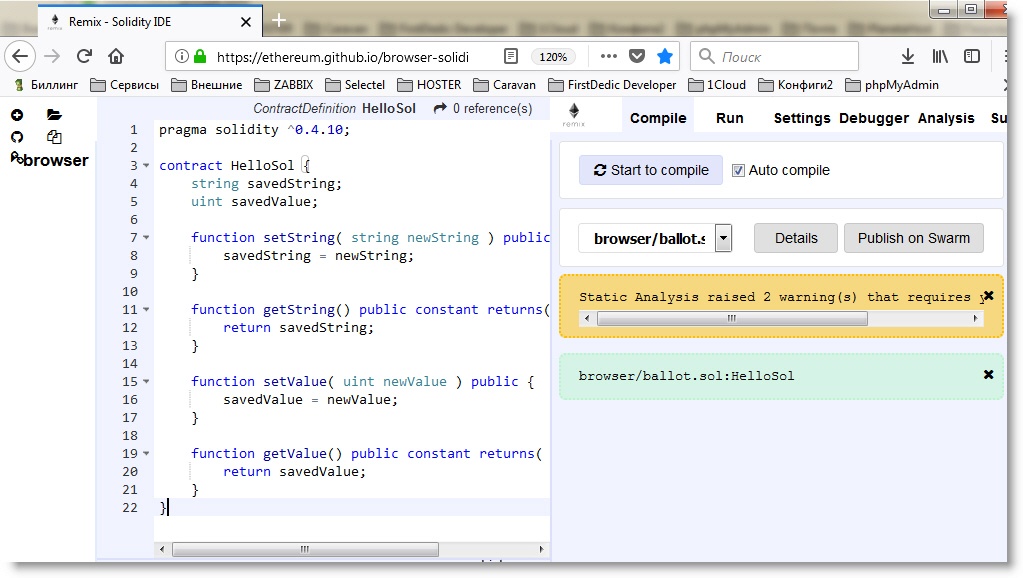Open the Сервисы bookmarks folder
The width and height of the screenshot is (1023, 578).
125,85
